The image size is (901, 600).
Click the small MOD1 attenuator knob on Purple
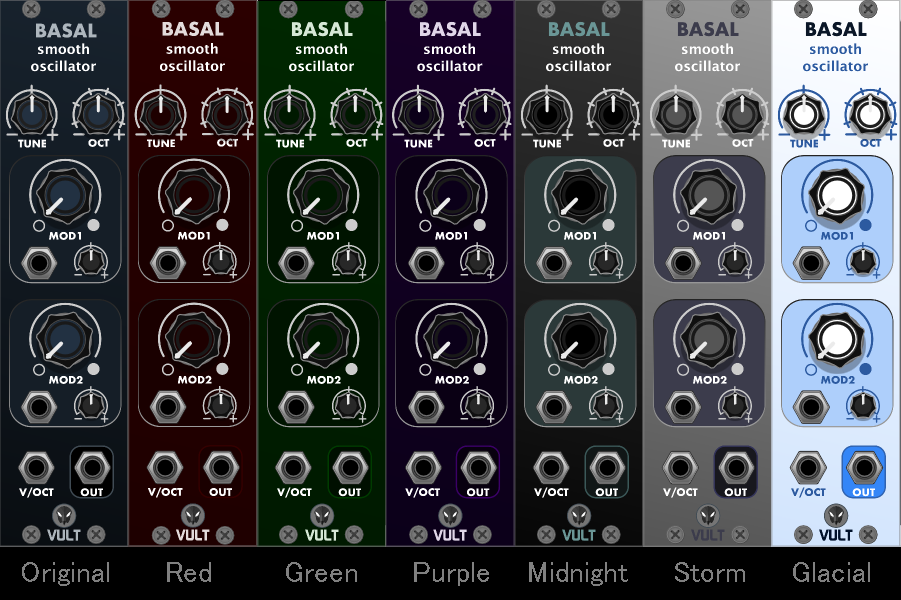coord(477,261)
